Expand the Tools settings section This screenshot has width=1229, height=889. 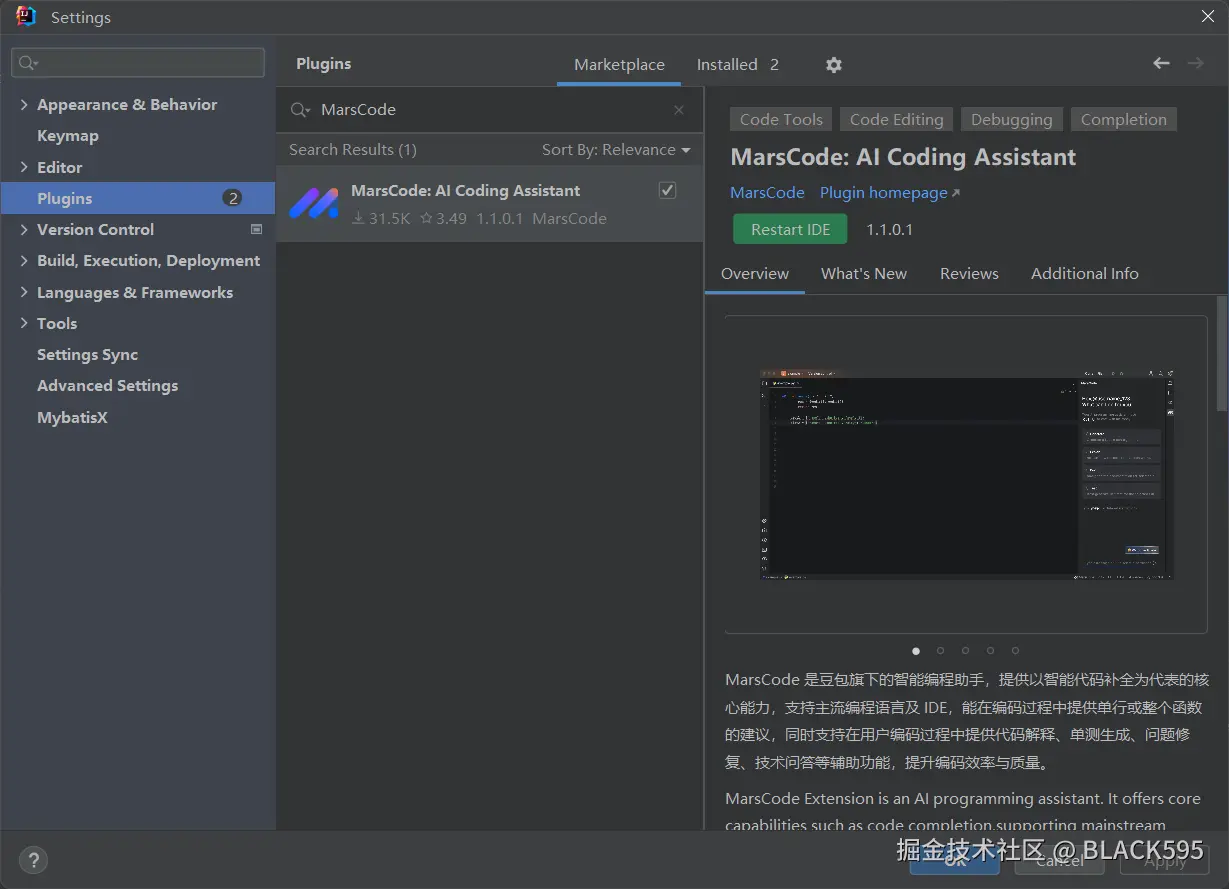[x=24, y=323]
